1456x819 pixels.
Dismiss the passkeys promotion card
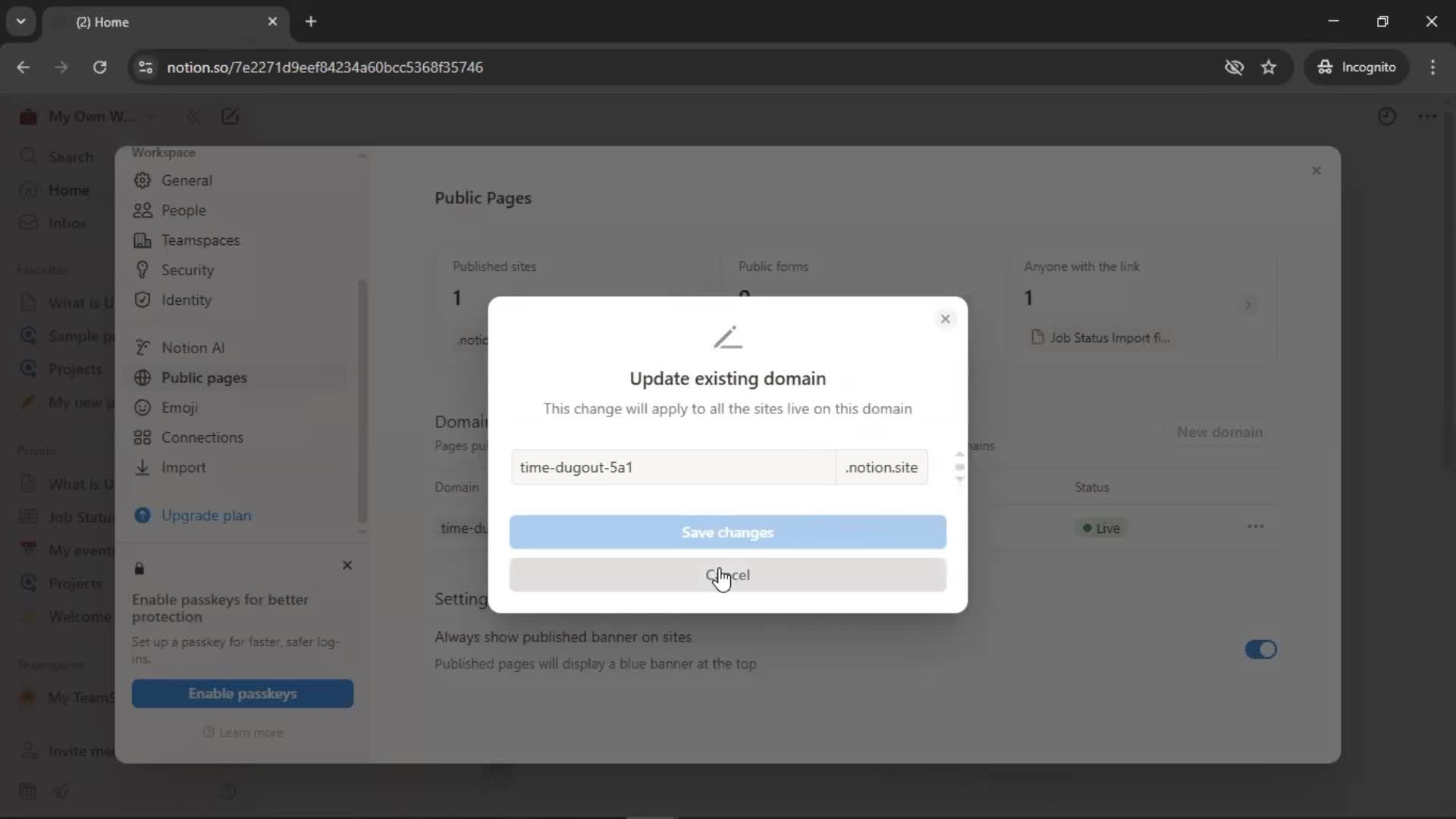click(347, 565)
